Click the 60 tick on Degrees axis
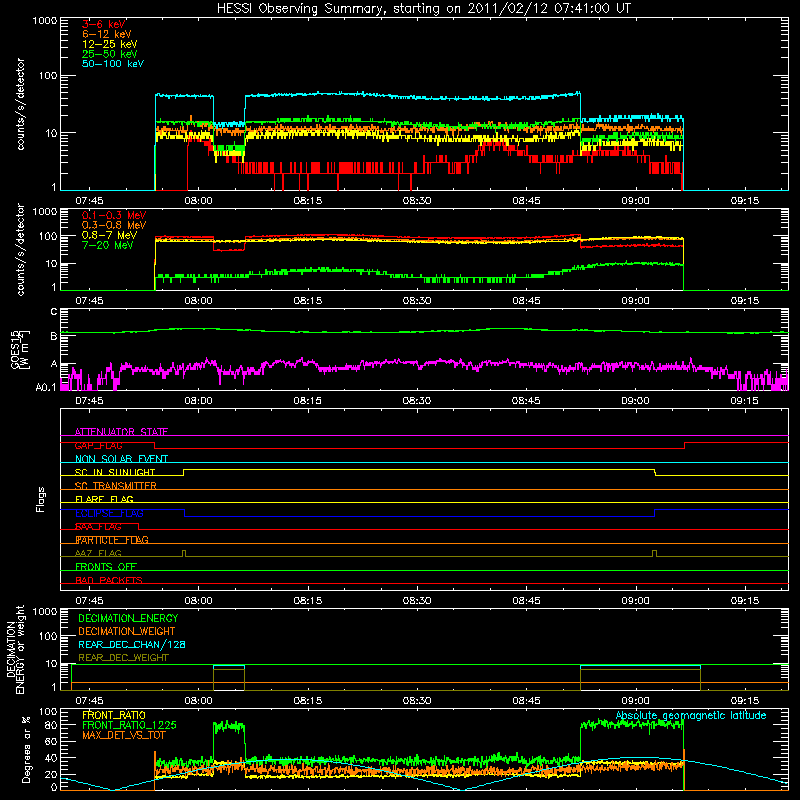This screenshot has height=800, width=800. tap(51, 741)
